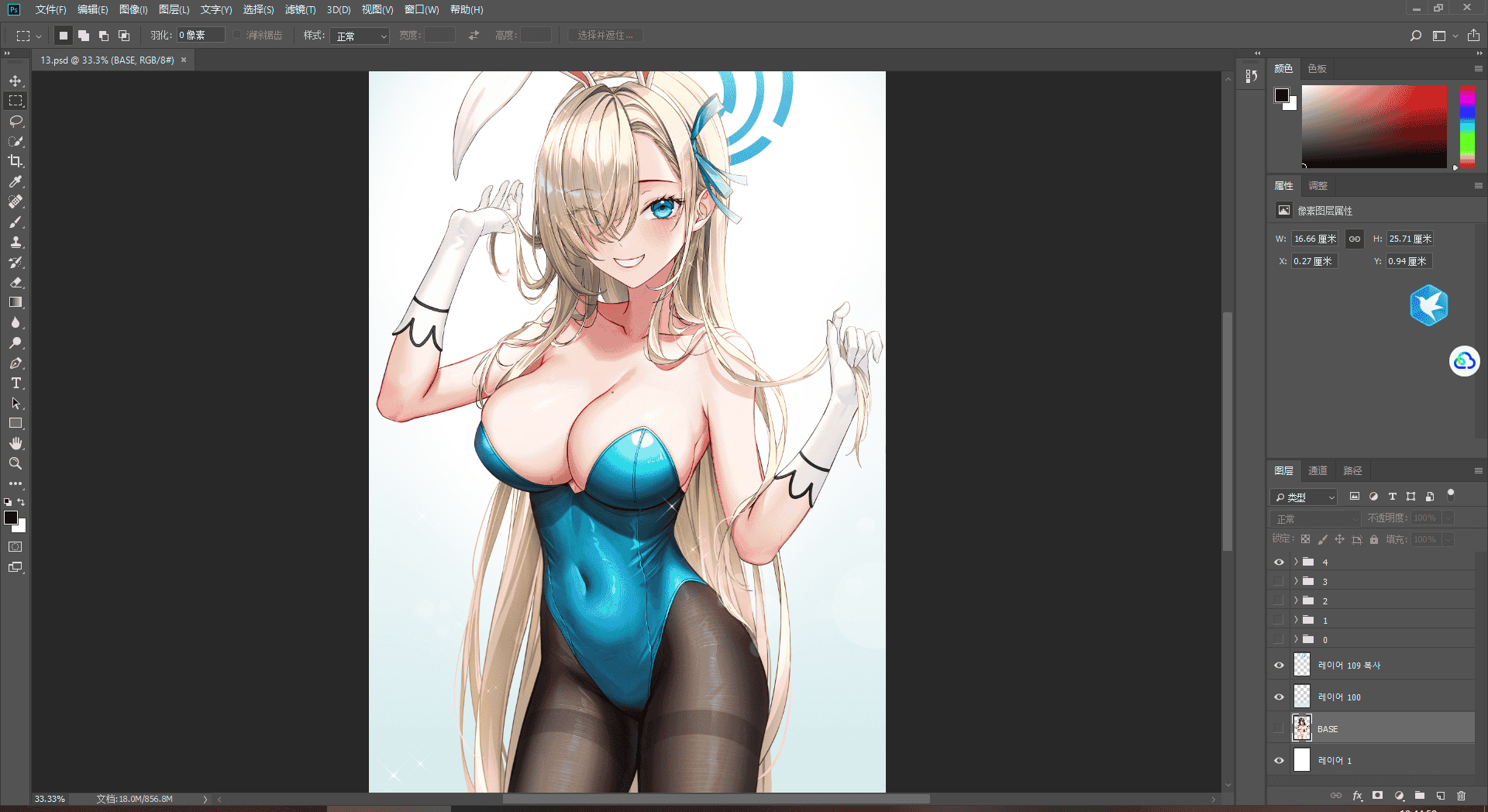Select the Eyedropper tool
1488x812 pixels.
[x=15, y=181]
